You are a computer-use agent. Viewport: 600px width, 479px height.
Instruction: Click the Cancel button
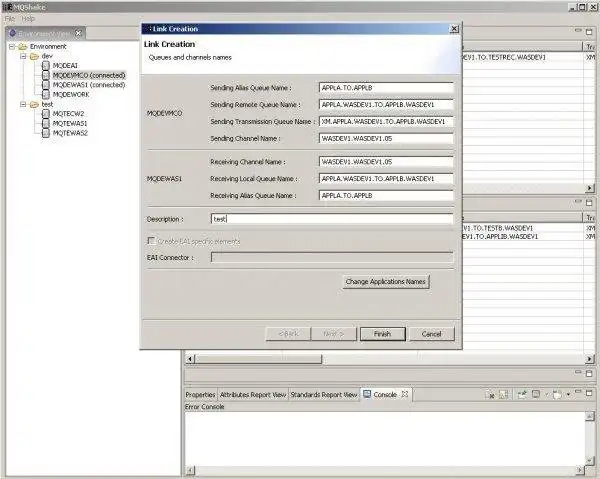432,334
